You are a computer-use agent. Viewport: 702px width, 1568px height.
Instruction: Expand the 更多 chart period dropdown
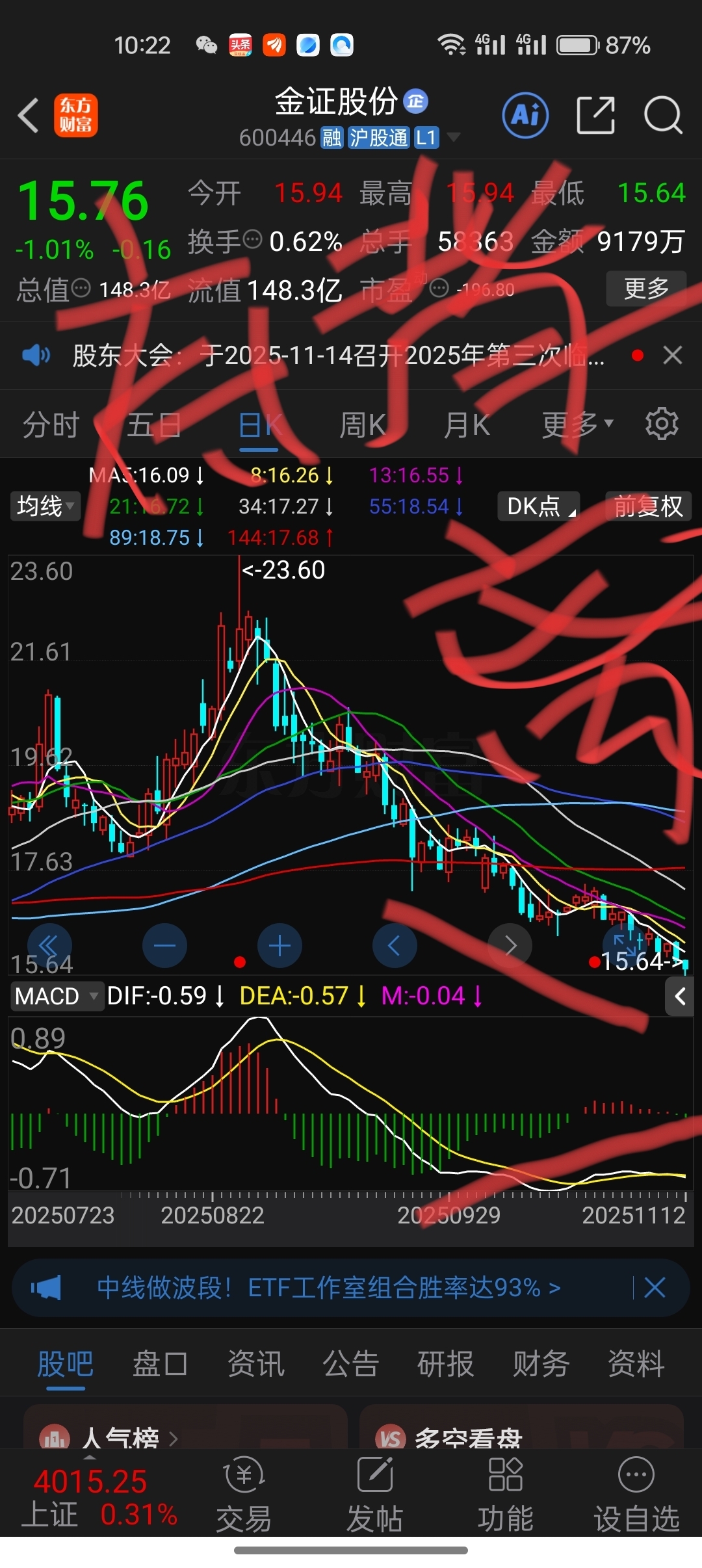point(578,425)
